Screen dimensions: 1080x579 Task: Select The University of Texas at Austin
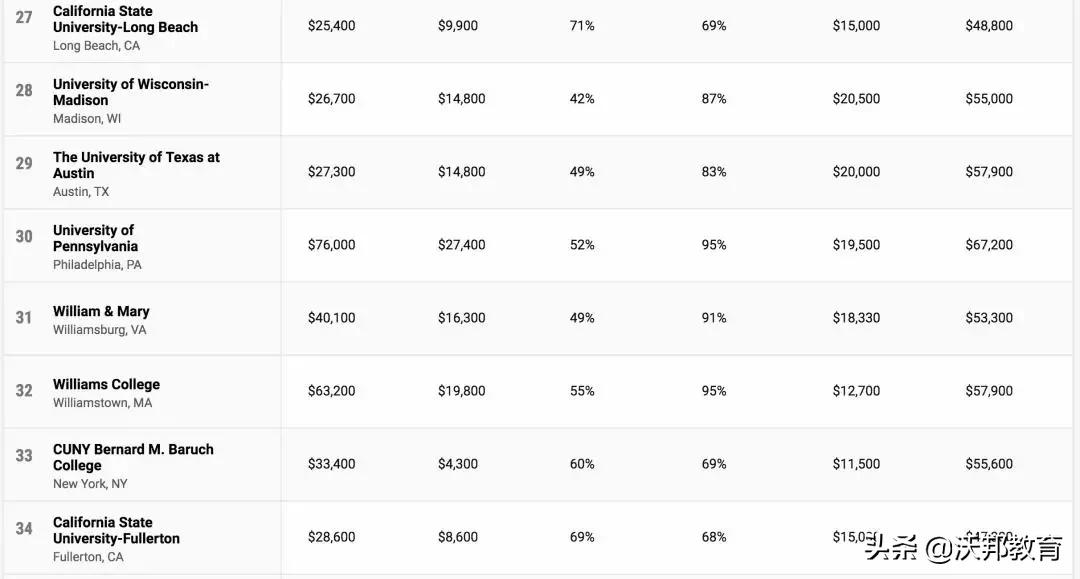(x=136, y=165)
